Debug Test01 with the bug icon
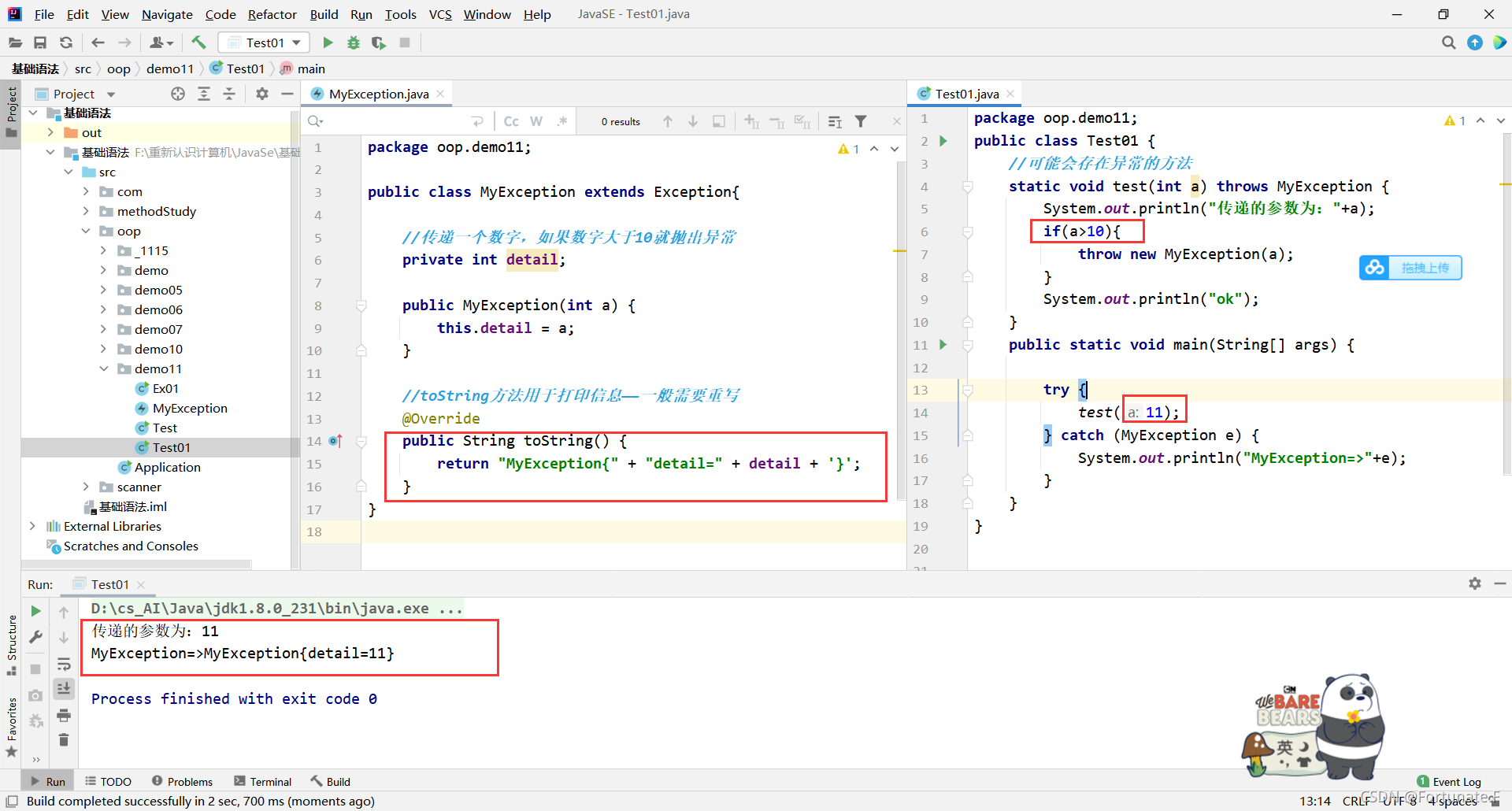 click(354, 43)
